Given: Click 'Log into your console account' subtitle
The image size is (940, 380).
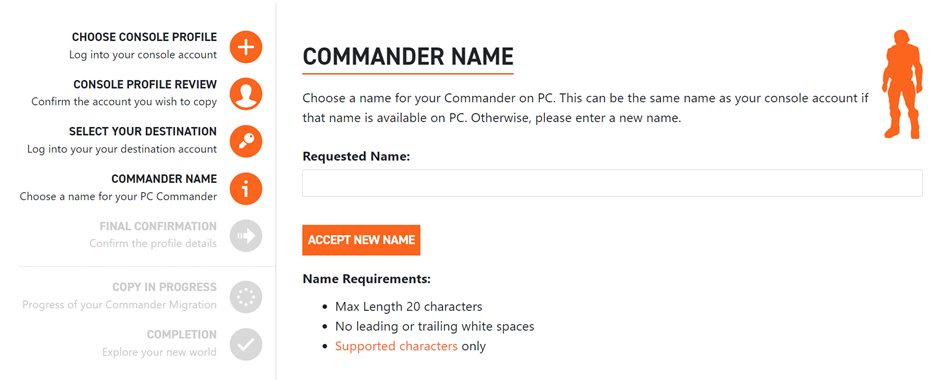Looking at the screenshot, I should [x=143, y=55].
